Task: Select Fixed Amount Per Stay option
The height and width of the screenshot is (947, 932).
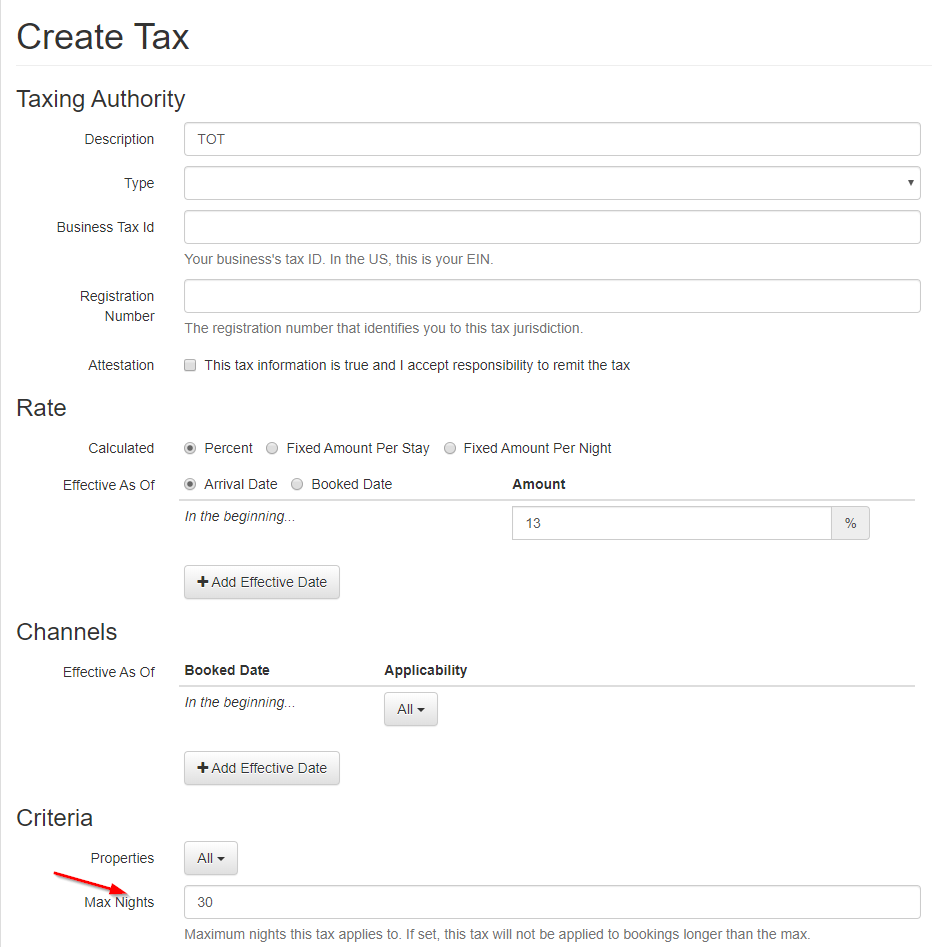Action: [x=272, y=448]
